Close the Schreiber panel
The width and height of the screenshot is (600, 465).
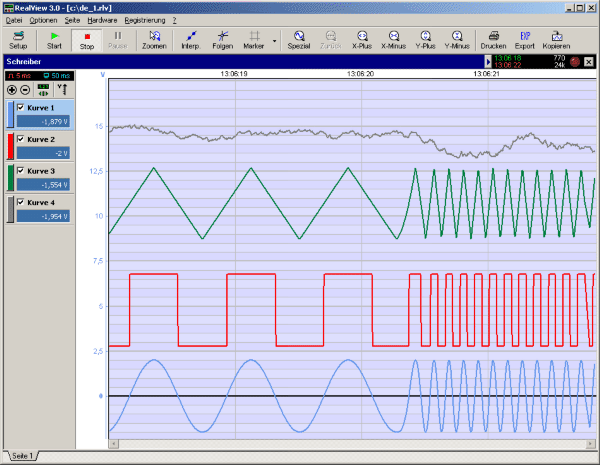(589, 62)
